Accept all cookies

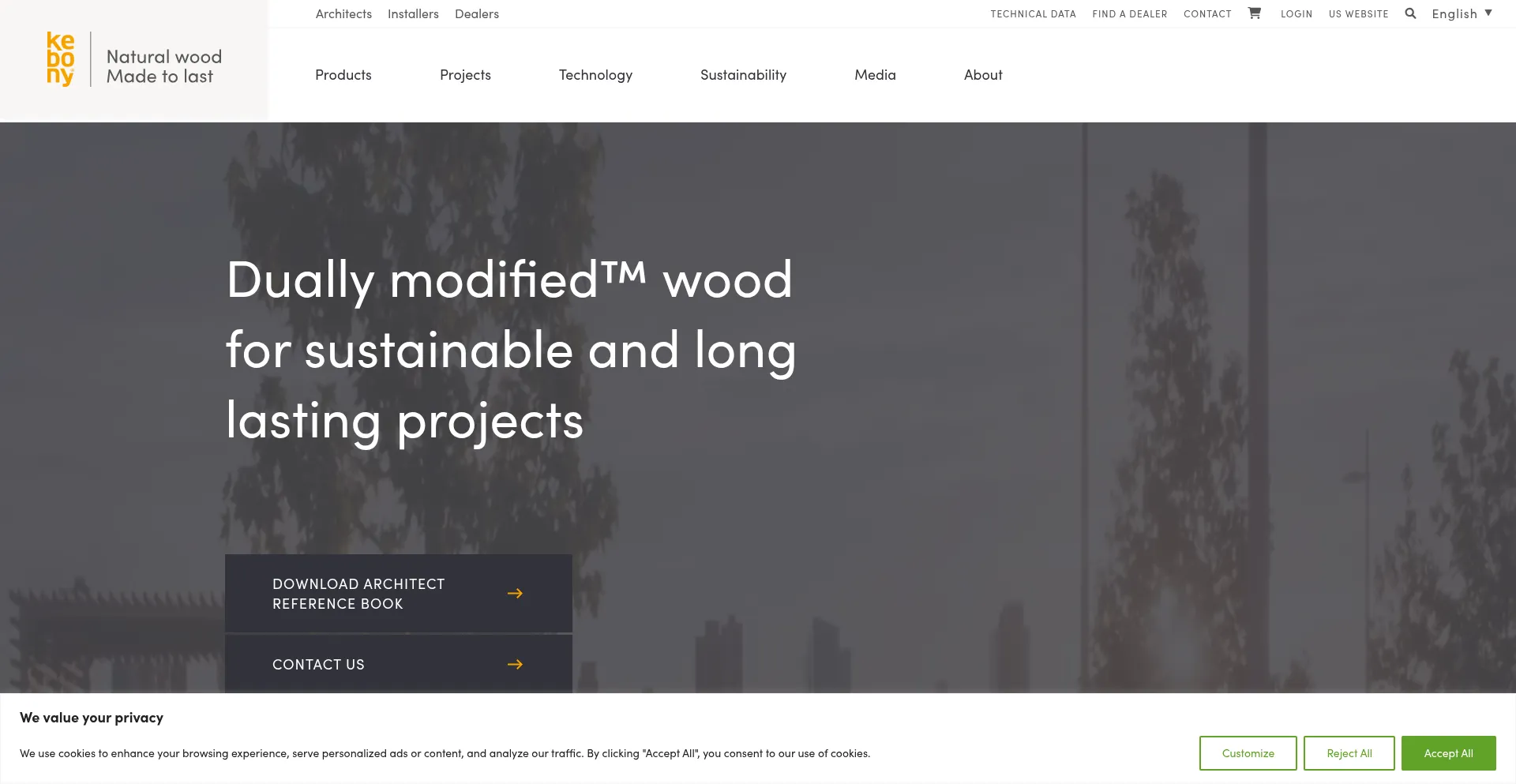point(1448,753)
